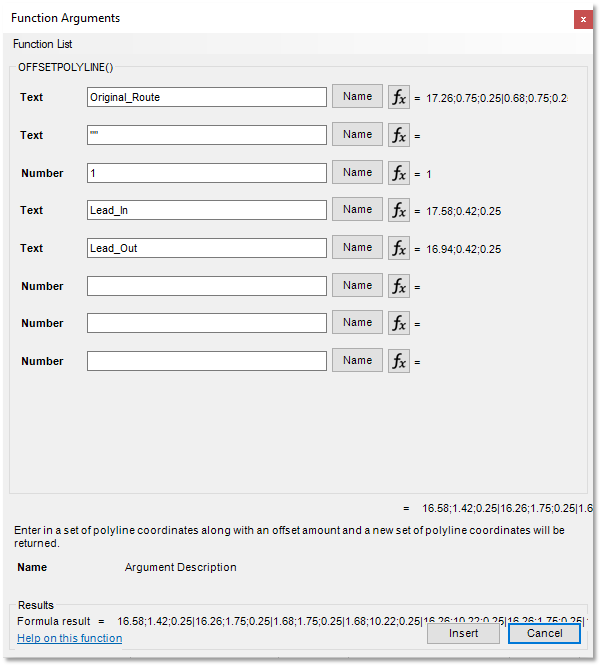This screenshot has height=667, width=602.
Task: Click Name button next to Lead_In
Action: pyautogui.click(x=357, y=209)
